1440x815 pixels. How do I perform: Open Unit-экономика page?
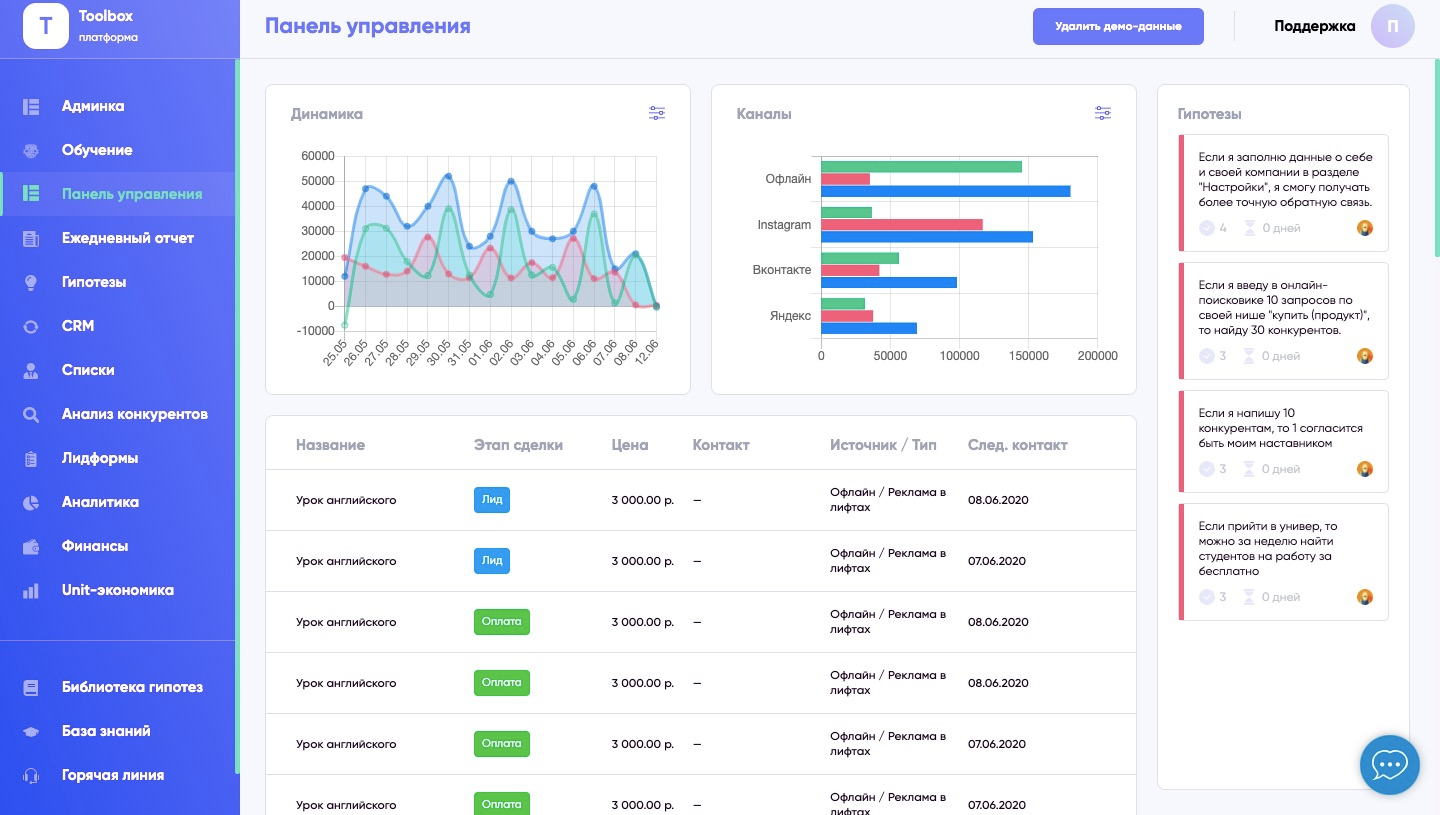pyautogui.click(x=118, y=590)
